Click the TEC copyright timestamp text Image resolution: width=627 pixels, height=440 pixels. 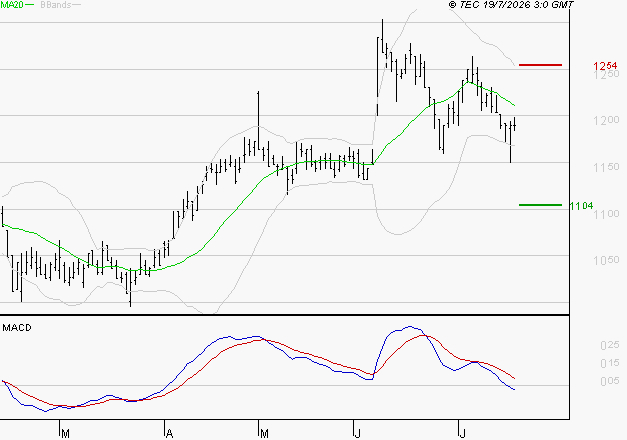511,5
